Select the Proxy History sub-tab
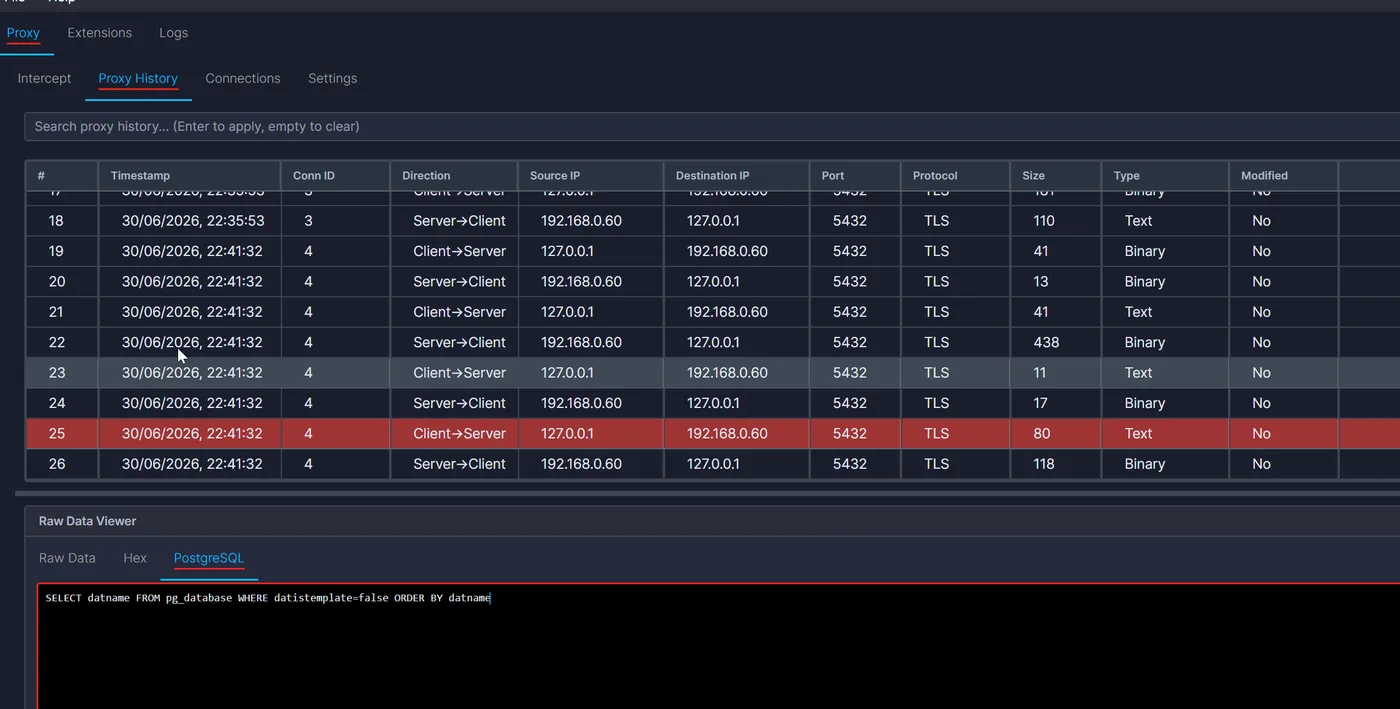1400x709 pixels. coord(138,78)
